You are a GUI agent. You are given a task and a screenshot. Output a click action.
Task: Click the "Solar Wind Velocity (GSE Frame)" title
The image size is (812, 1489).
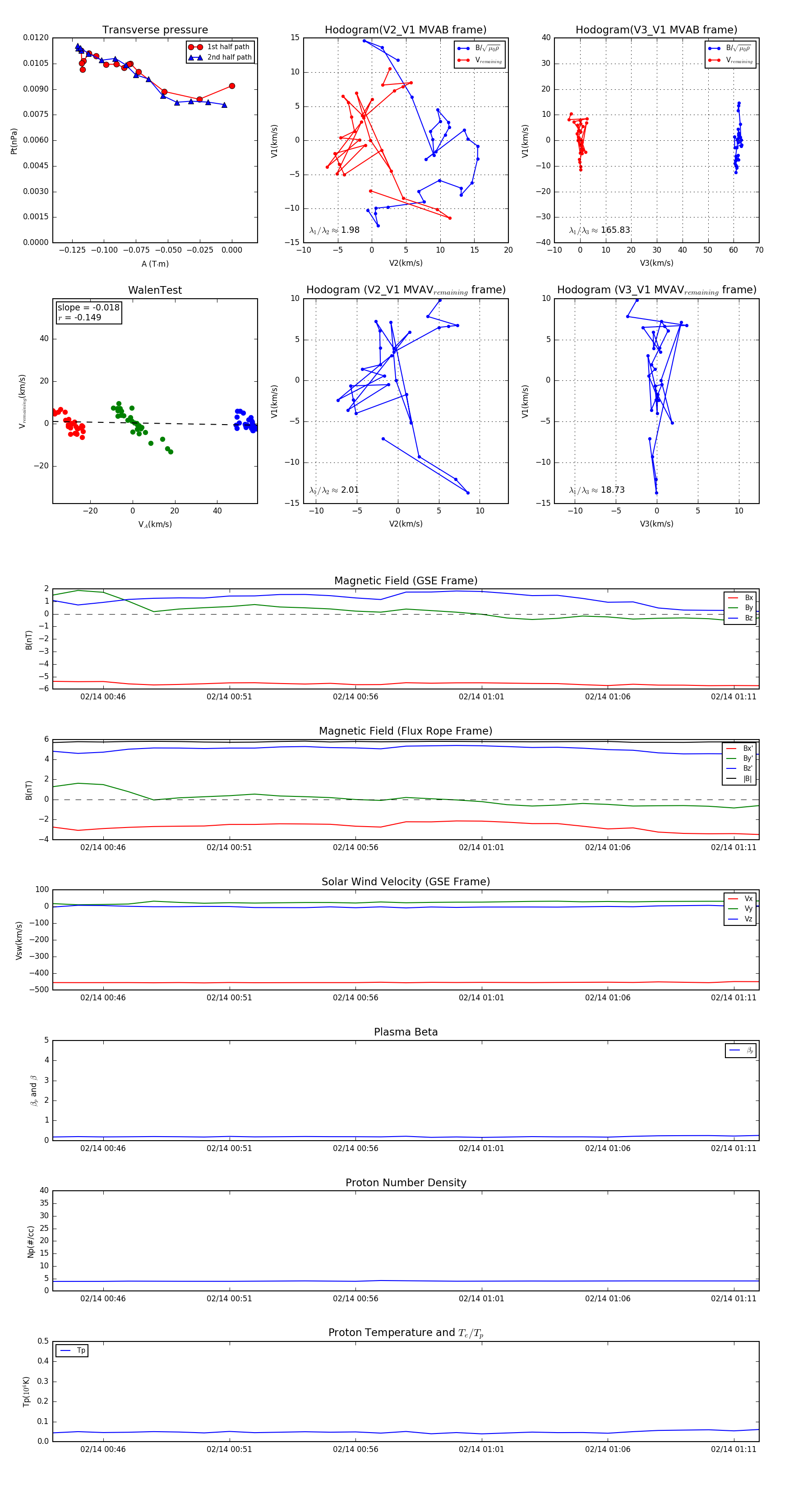(406, 882)
